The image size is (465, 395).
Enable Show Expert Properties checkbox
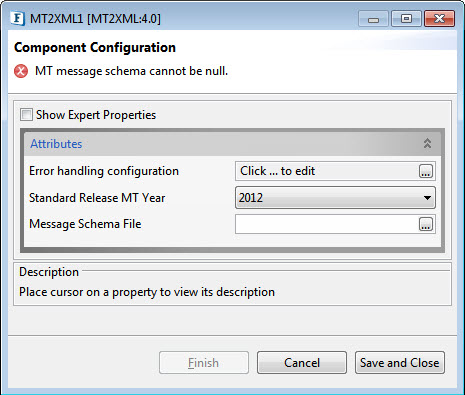pos(26,115)
